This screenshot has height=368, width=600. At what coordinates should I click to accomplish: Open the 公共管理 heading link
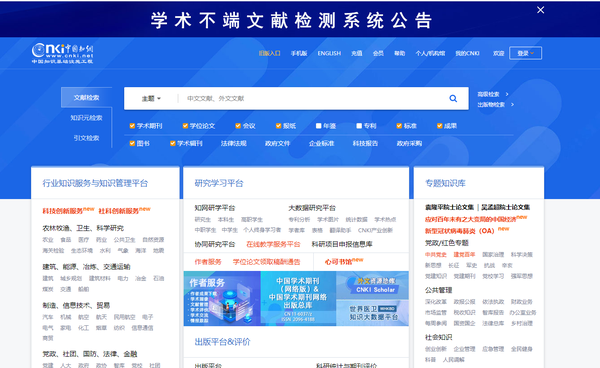point(439,290)
